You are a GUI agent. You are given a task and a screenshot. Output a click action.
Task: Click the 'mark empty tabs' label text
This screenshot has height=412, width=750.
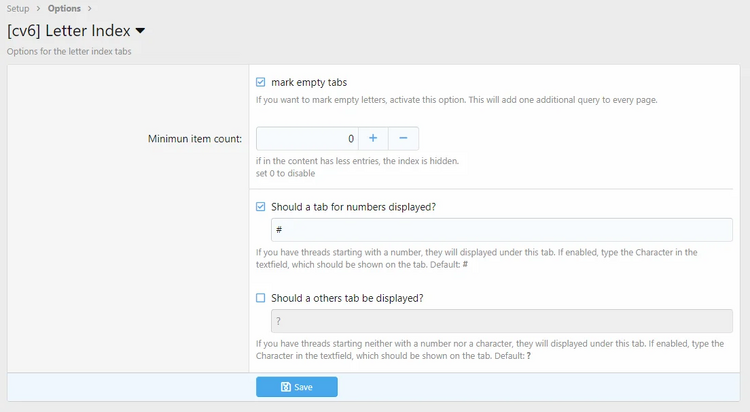(x=309, y=82)
